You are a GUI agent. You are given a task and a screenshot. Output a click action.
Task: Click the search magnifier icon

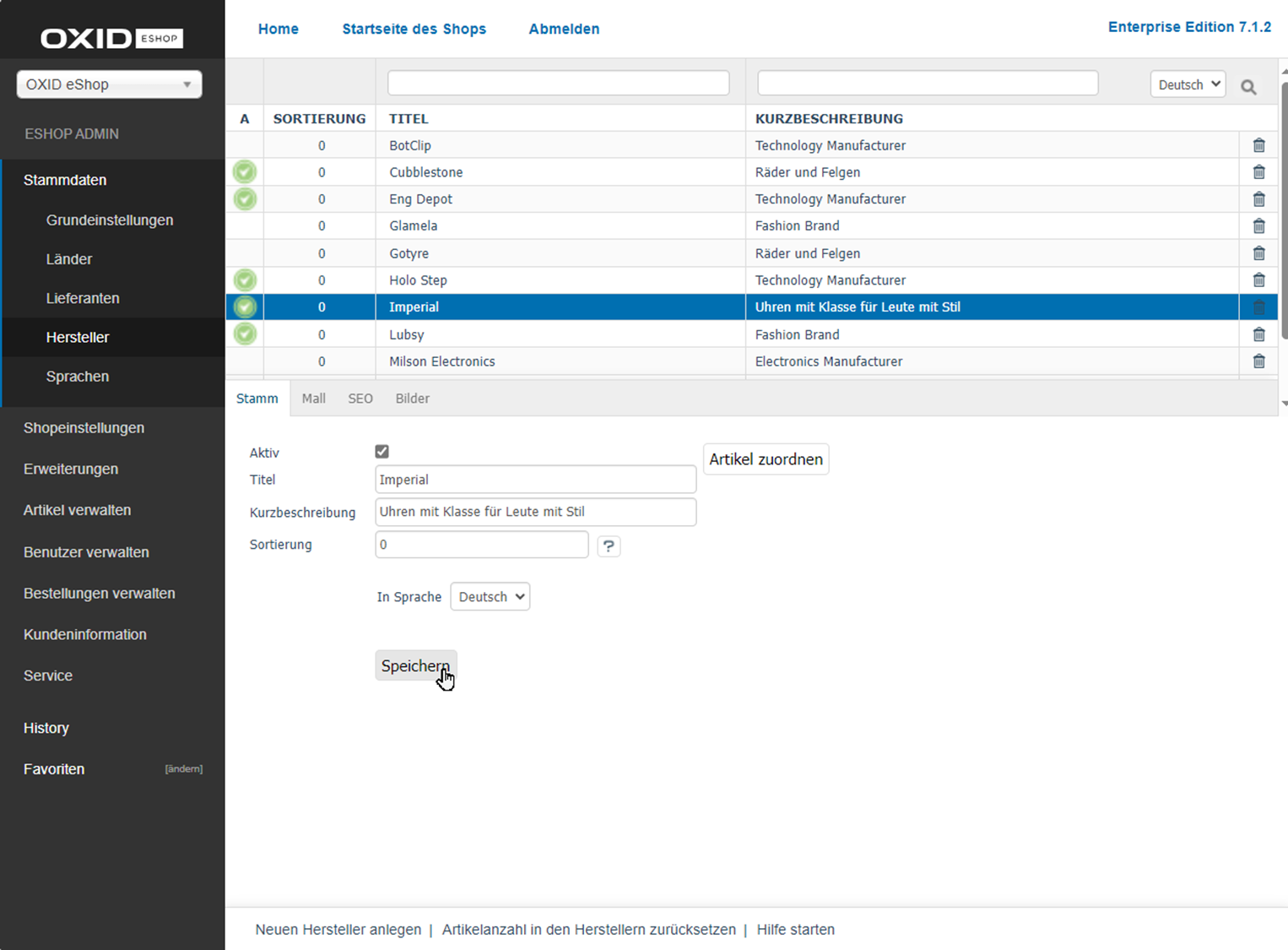coord(1248,86)
